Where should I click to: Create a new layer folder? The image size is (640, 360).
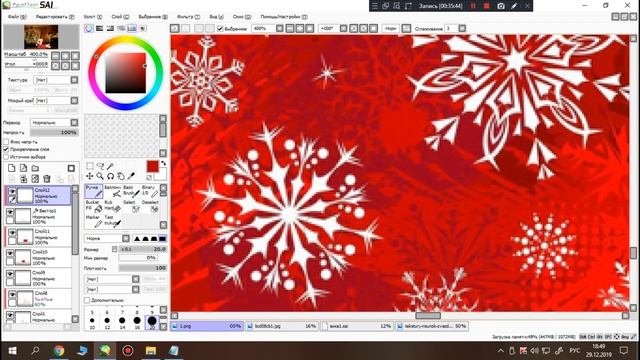[x=35, y=168]
